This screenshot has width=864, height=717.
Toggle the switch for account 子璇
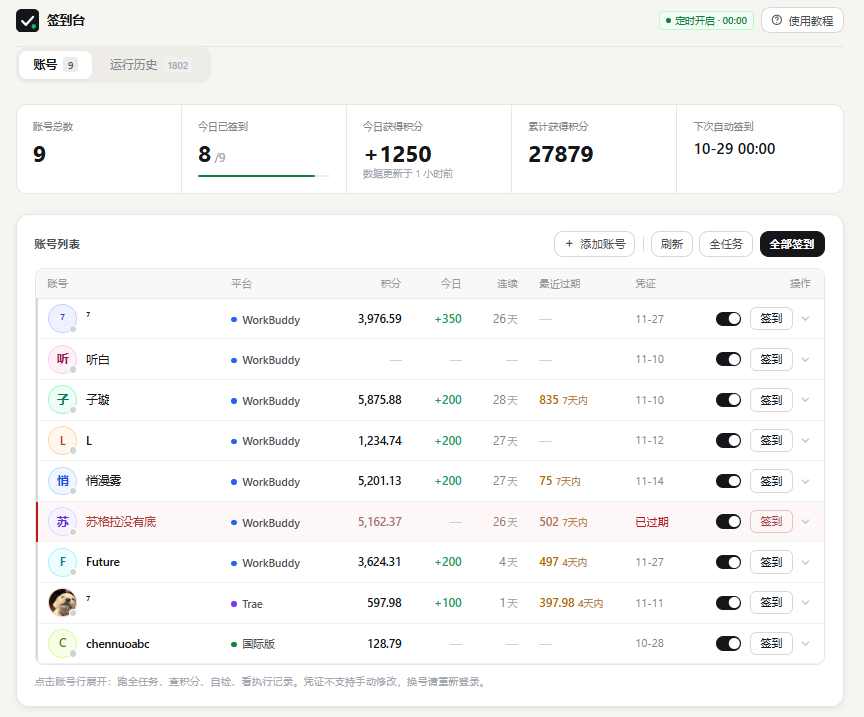pyautogui.click(x=728, y=400)
